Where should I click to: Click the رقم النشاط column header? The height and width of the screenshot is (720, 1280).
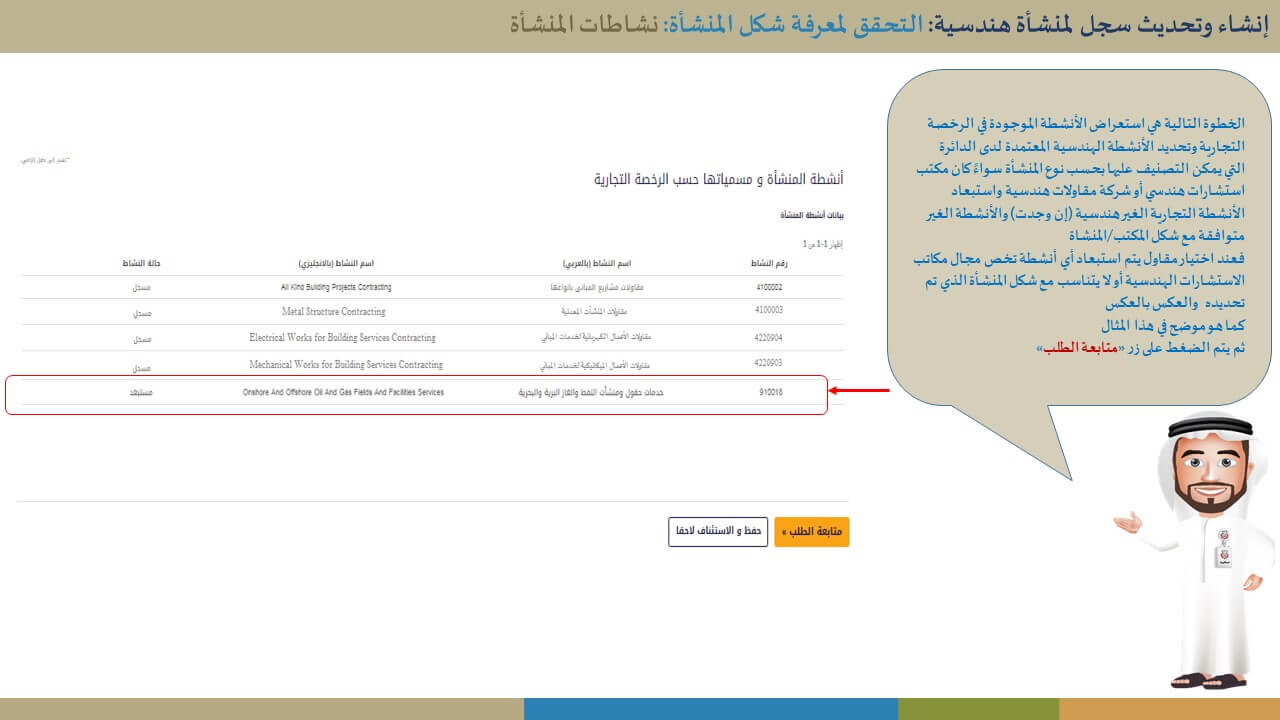click(x=769, y=263)
